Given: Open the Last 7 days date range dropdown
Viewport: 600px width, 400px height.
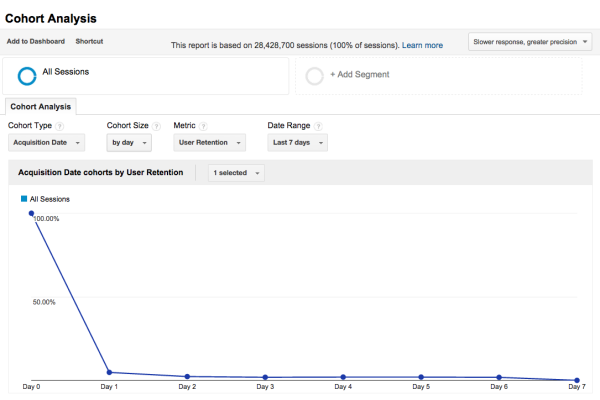Looking at the screenshot, I should 297,143.
